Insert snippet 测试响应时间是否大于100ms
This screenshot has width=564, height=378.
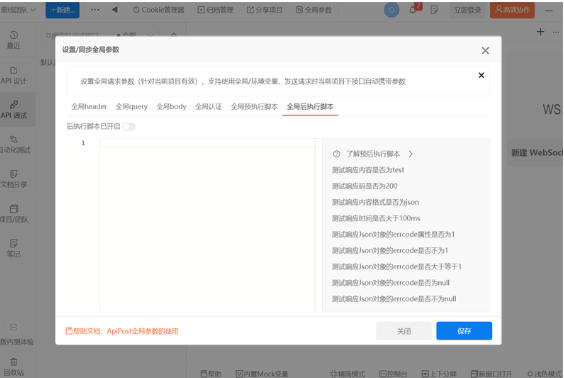tap(376, 218)
